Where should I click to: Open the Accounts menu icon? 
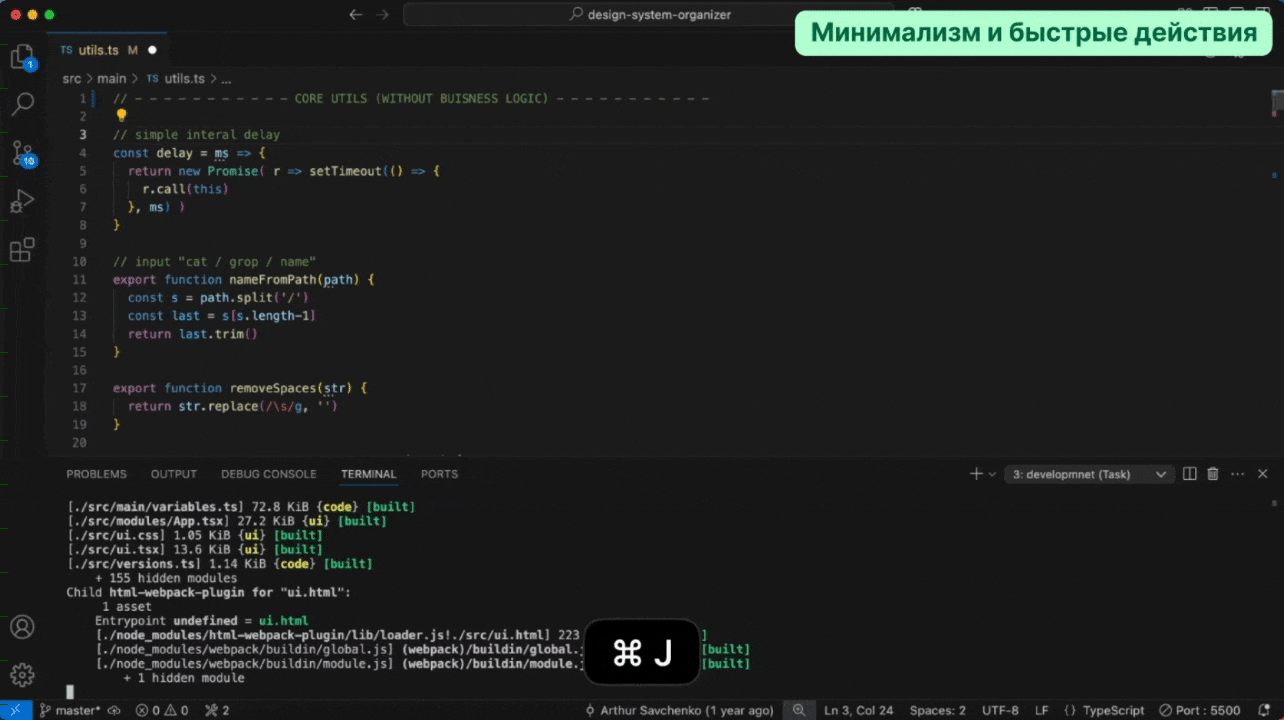(x=22, y=627)
